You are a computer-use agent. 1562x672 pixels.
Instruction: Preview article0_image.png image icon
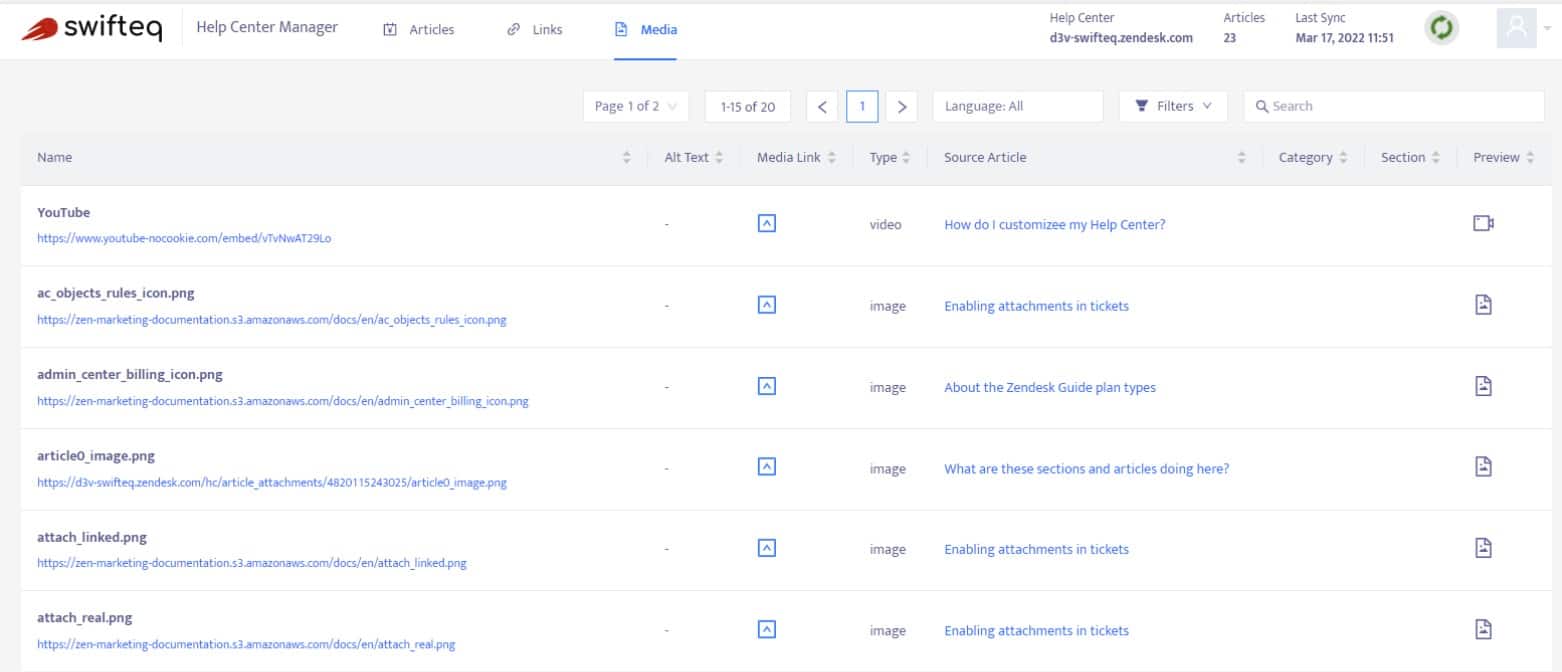pos(1485,467)
